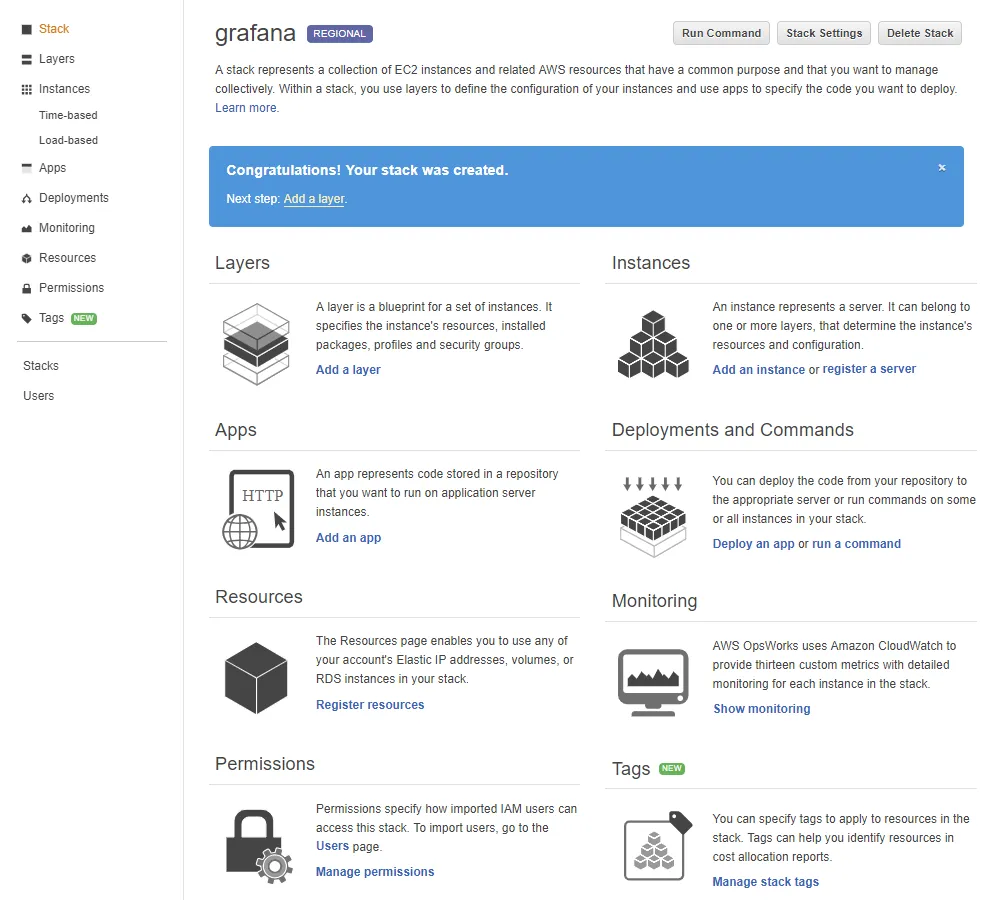Click the Delete Stack button

920,33
